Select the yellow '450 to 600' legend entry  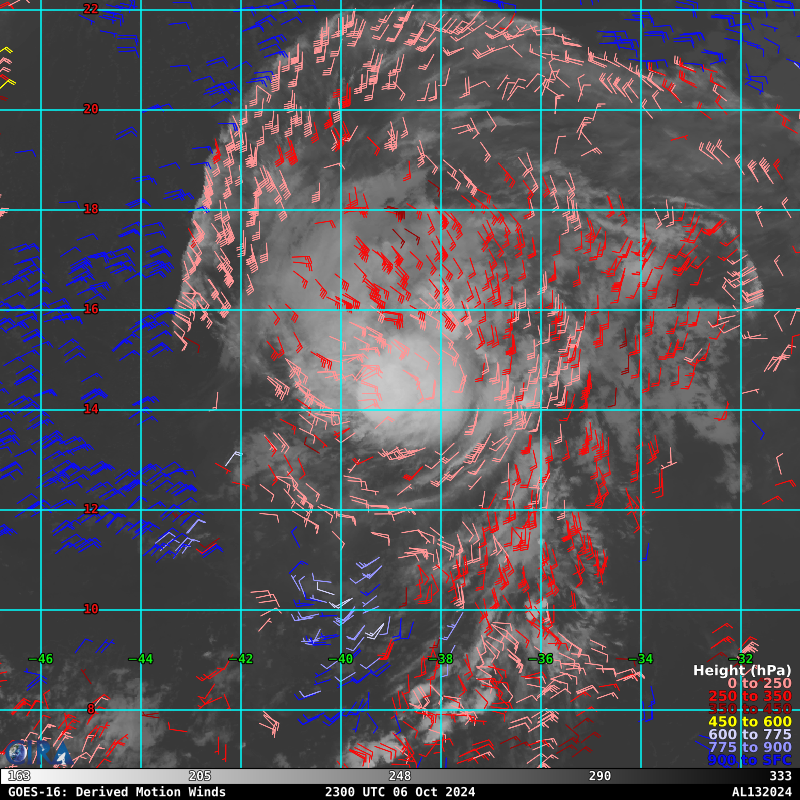click(x=749, y=722)
